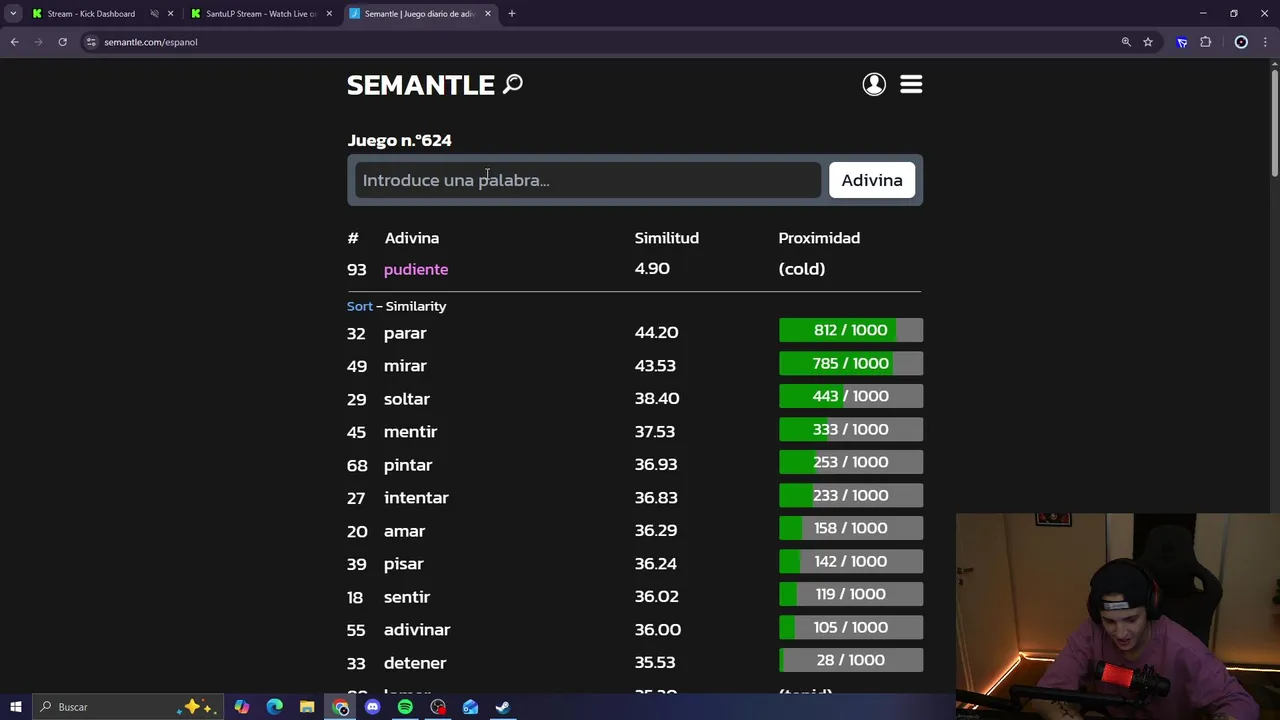The image size is (1280, 720).
Task: Open the site information icon in address bar
Action: (x=91, y=42)
